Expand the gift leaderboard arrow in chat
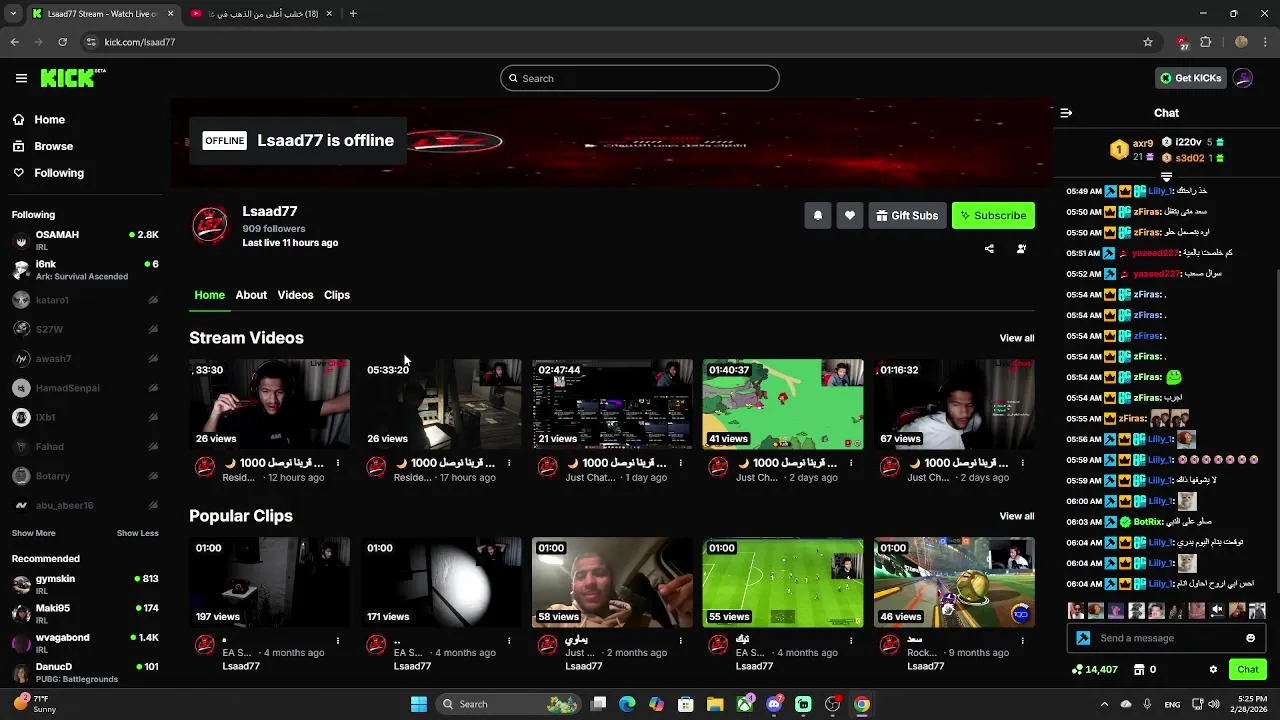This screenshot has width=1280, height=720. [1166, 177]
